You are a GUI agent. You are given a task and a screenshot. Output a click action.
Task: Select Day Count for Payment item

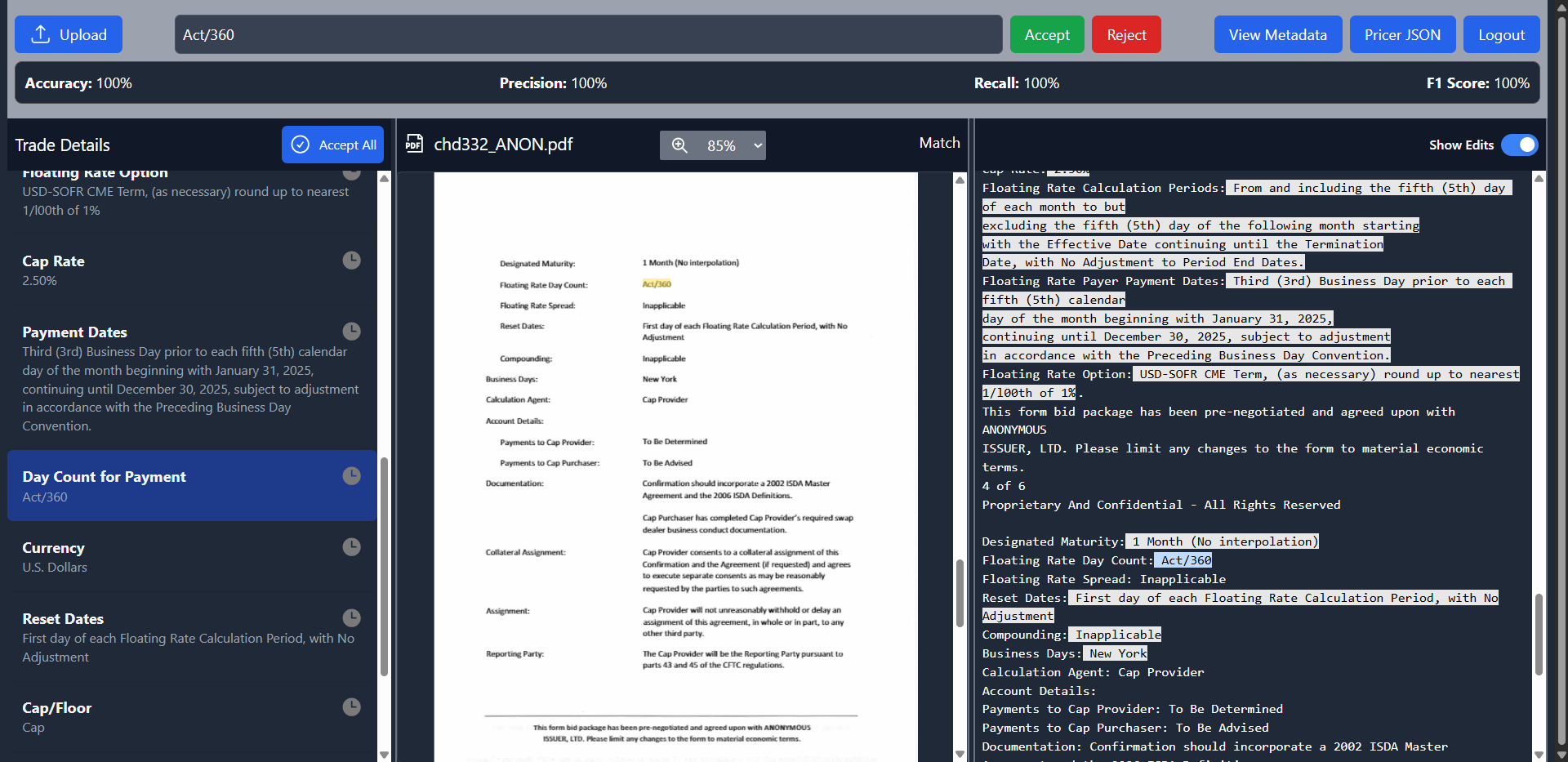(x=192, y=485)
